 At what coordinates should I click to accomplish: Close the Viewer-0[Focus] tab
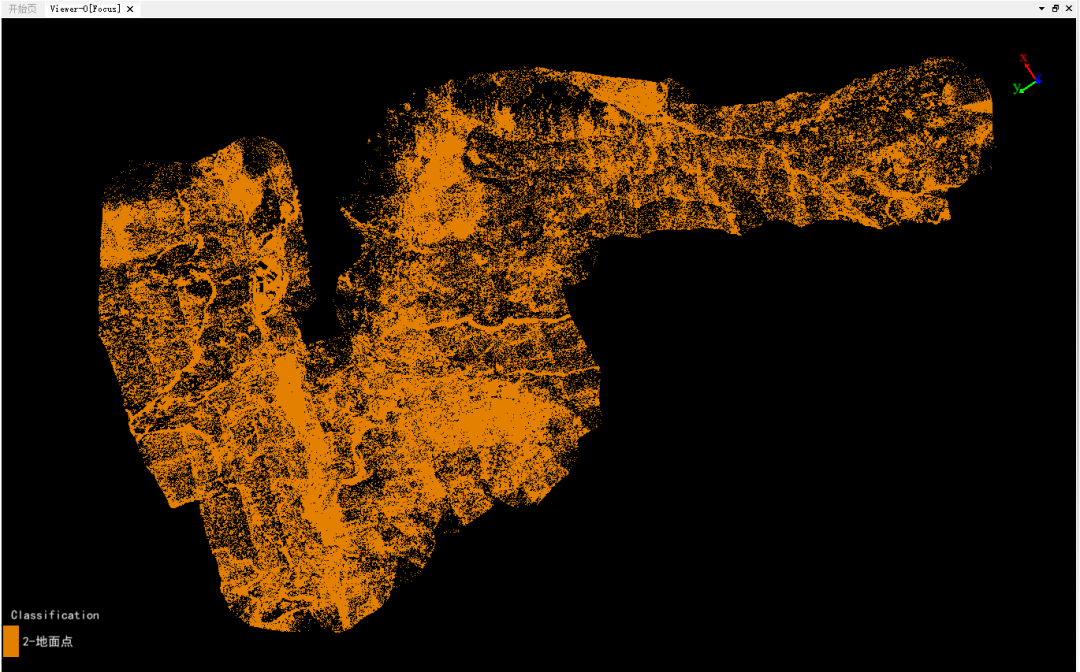pyautogui.click(x=130, y=9)
